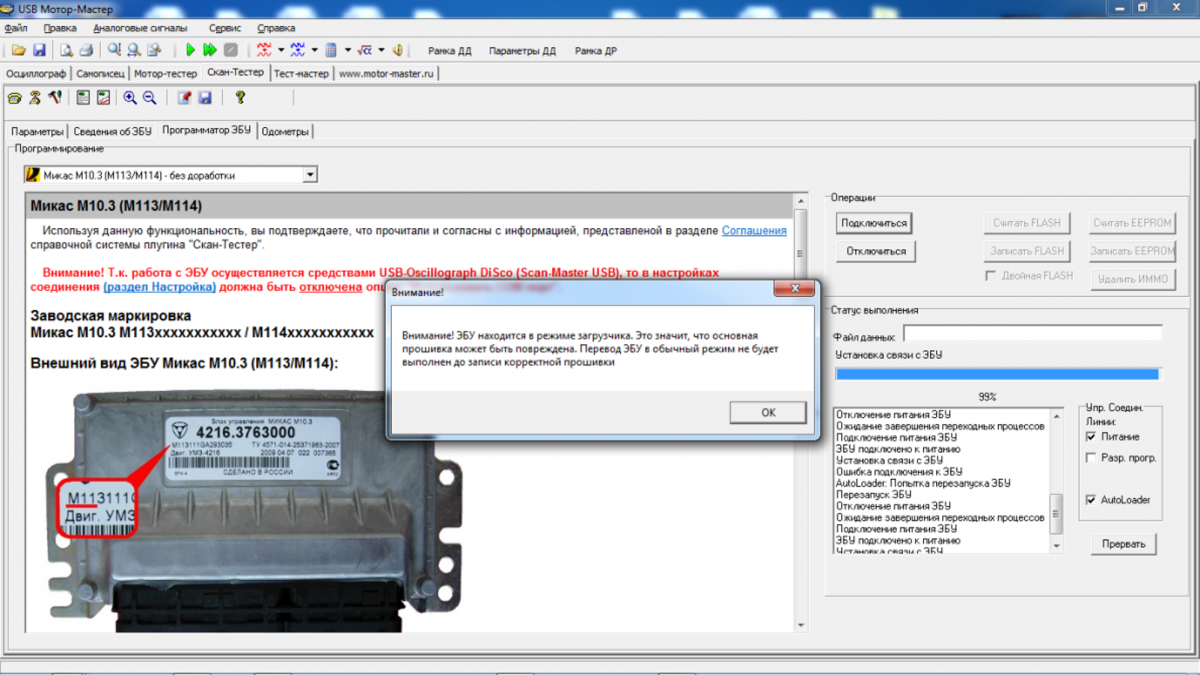Screen dimensions: 1200x675
Task: Click the calculator icon in the toolbar
Action: click(331, 50)
